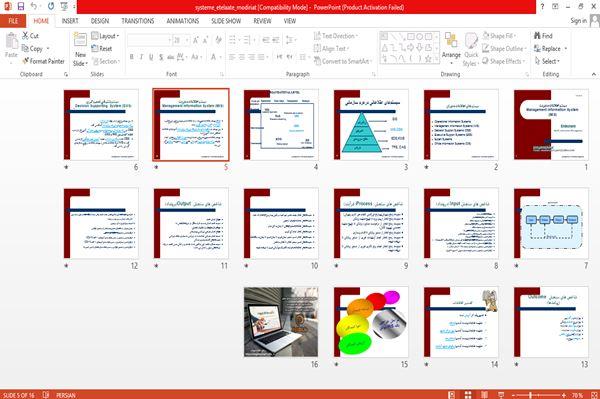This screenshot has height=399, width=600.
Task: Open font name combo box
Action: [149, 40]
